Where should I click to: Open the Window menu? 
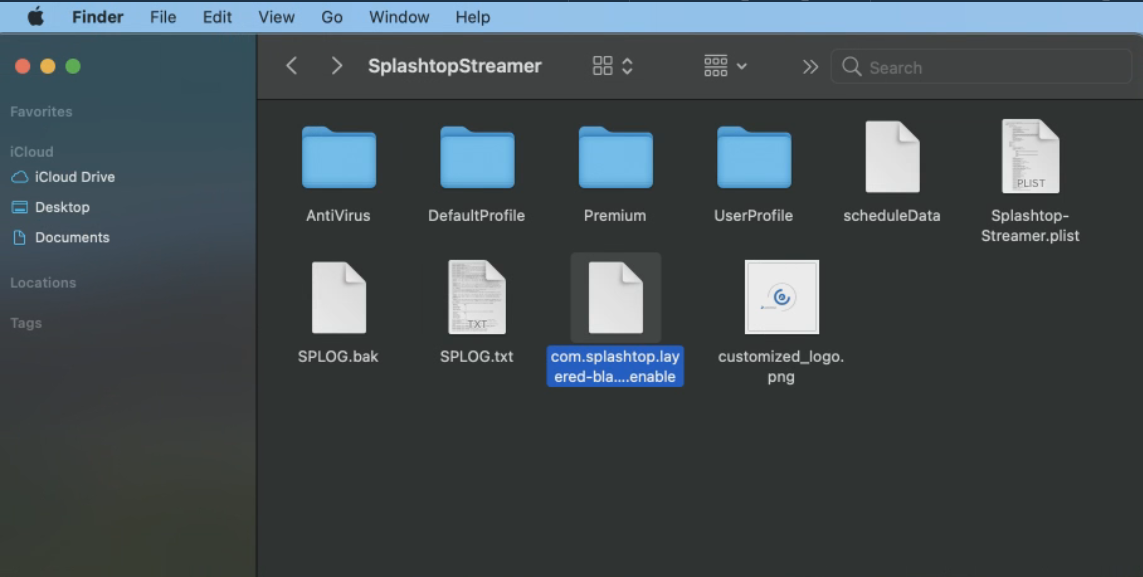399,17
